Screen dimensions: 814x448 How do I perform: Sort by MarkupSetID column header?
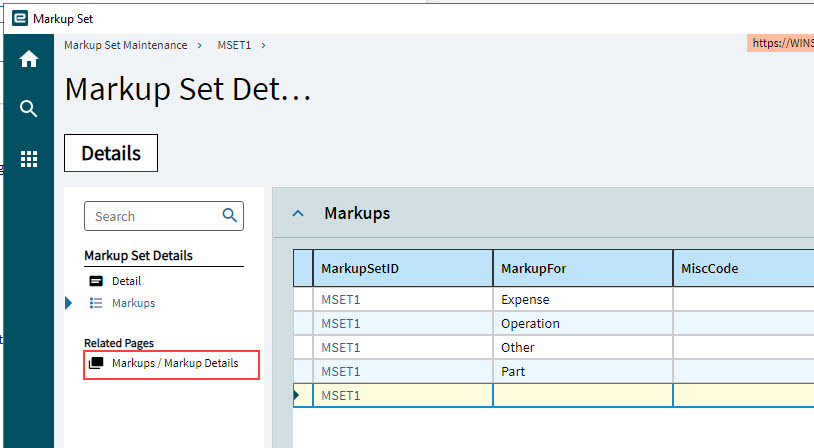tap(403, 268)
